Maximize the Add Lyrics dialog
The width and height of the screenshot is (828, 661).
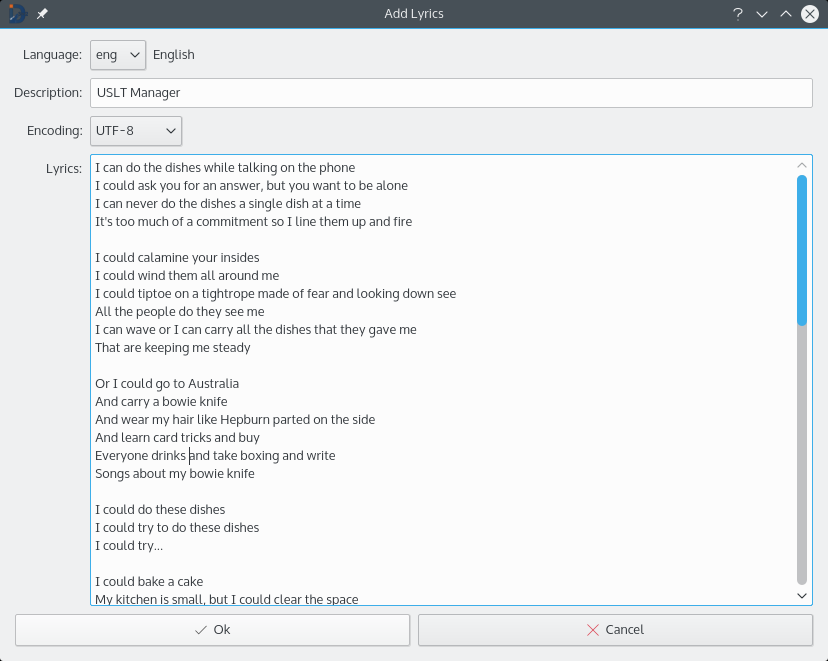(786, 14)
